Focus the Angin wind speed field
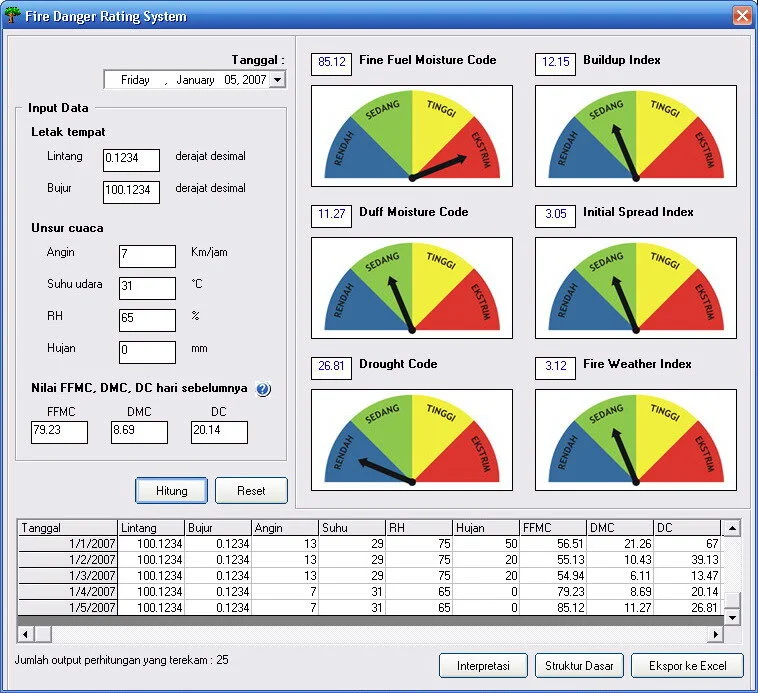The width and height of the screenshot is (758, 693). (x=147, y=256)
